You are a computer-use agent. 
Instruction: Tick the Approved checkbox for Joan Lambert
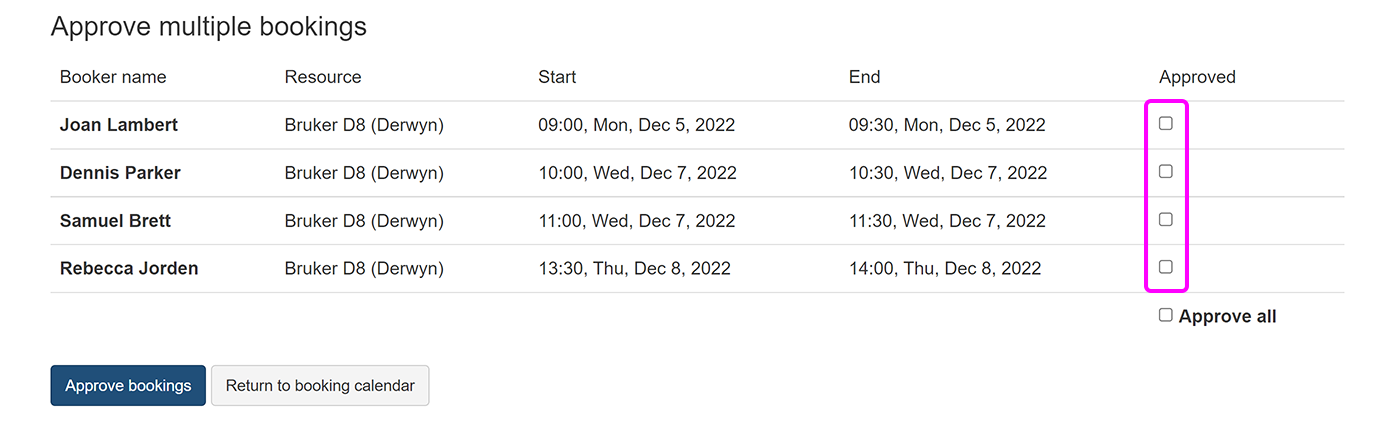pyautogui.click(x=1165, y=124)
